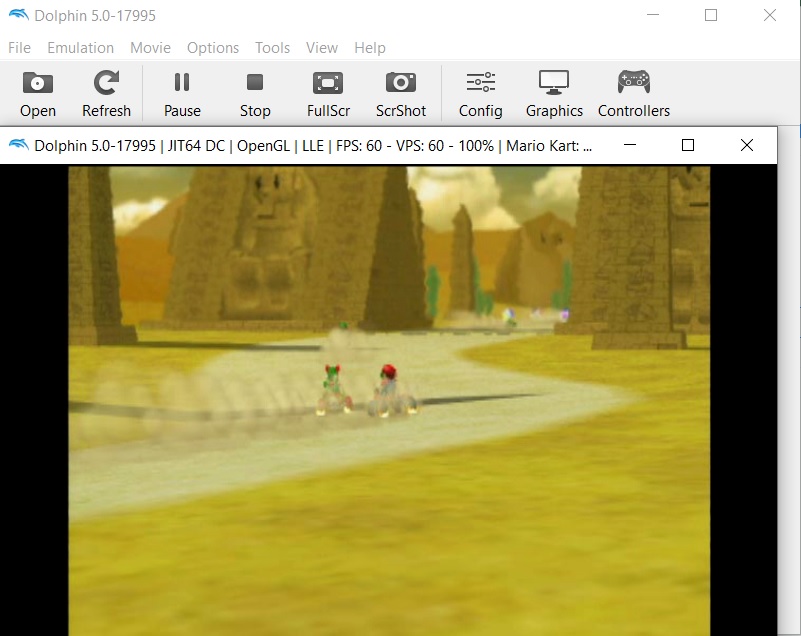Screen dimensions: 801x636
Task: Open Controllers settings
Action: pos(634,94)
